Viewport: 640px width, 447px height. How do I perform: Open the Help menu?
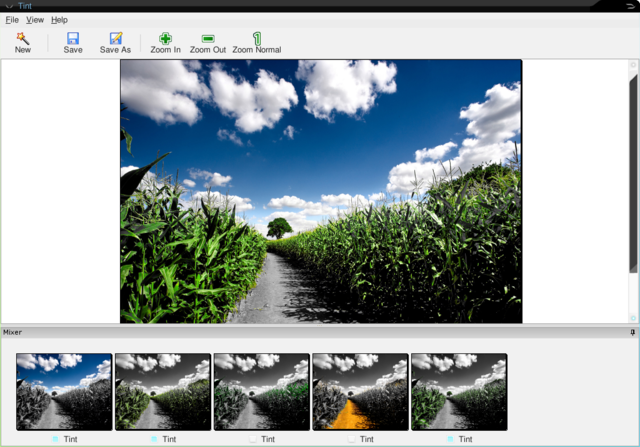pyautogui.click(x=59, y=20)
